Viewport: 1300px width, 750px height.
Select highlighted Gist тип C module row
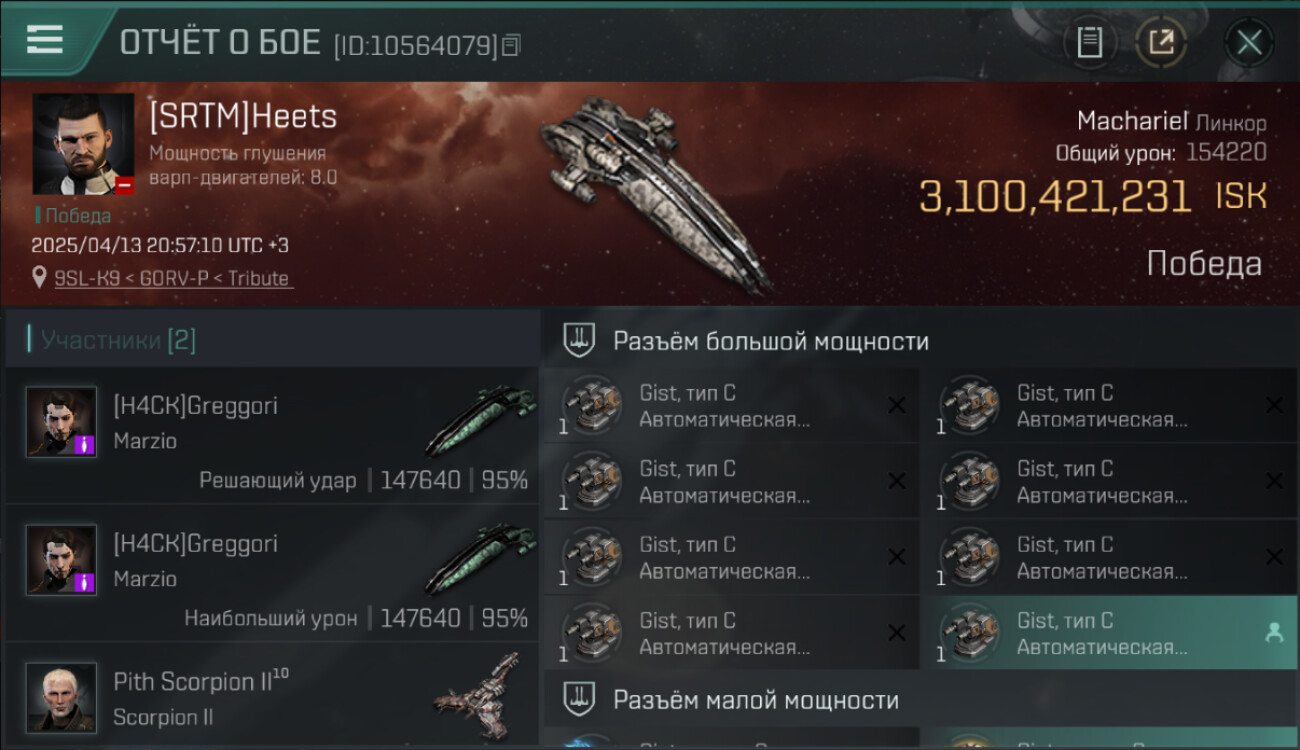[1109, 633]
